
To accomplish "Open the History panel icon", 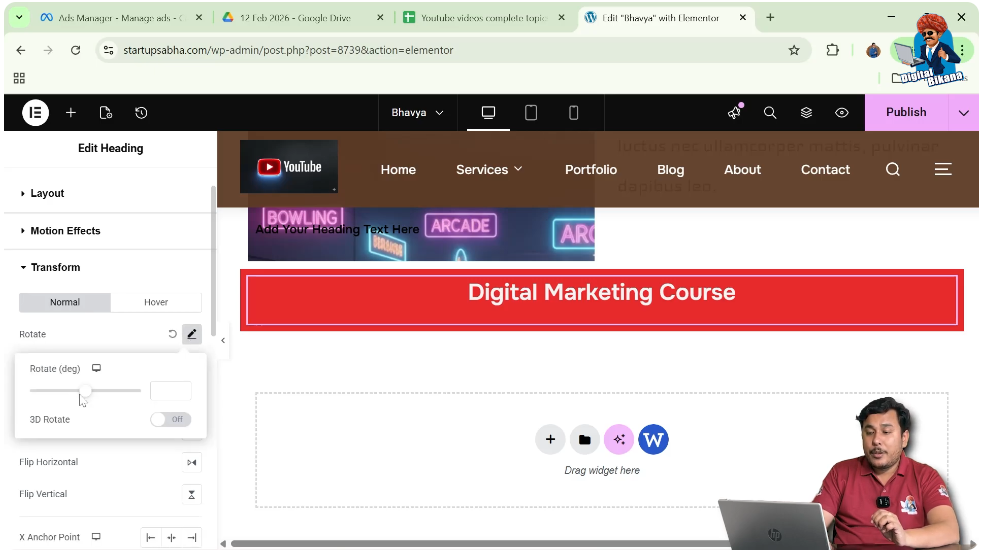I will pyautogui.click(x=141, y=113).
